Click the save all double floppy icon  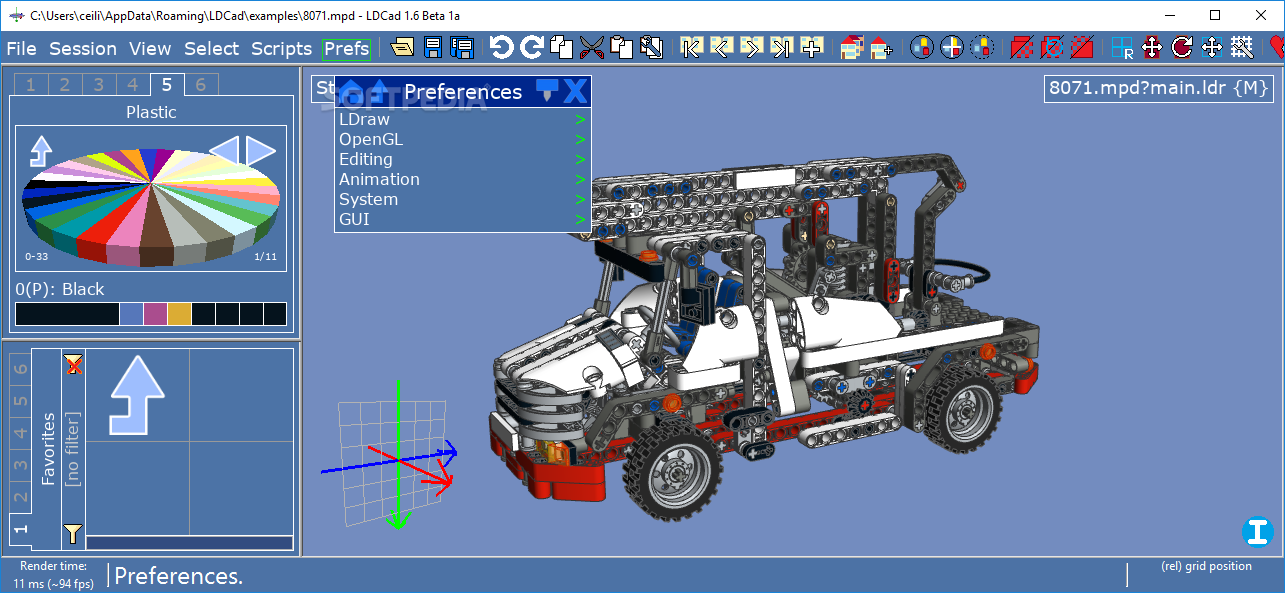[x=461, y=47]
